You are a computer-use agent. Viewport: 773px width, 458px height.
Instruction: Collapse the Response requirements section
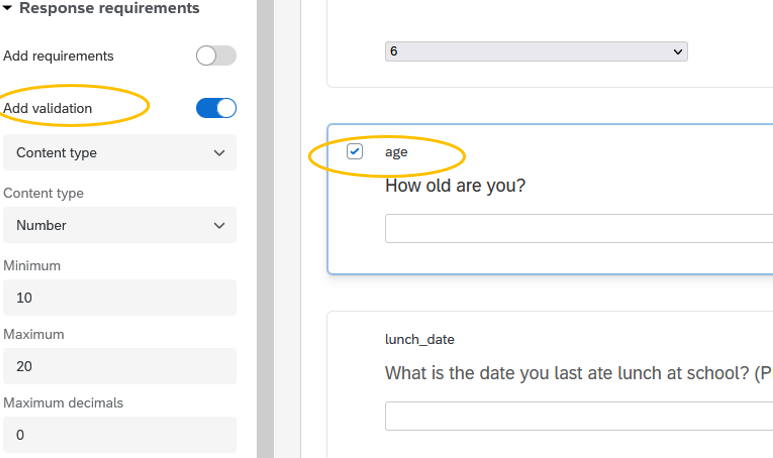7,8
